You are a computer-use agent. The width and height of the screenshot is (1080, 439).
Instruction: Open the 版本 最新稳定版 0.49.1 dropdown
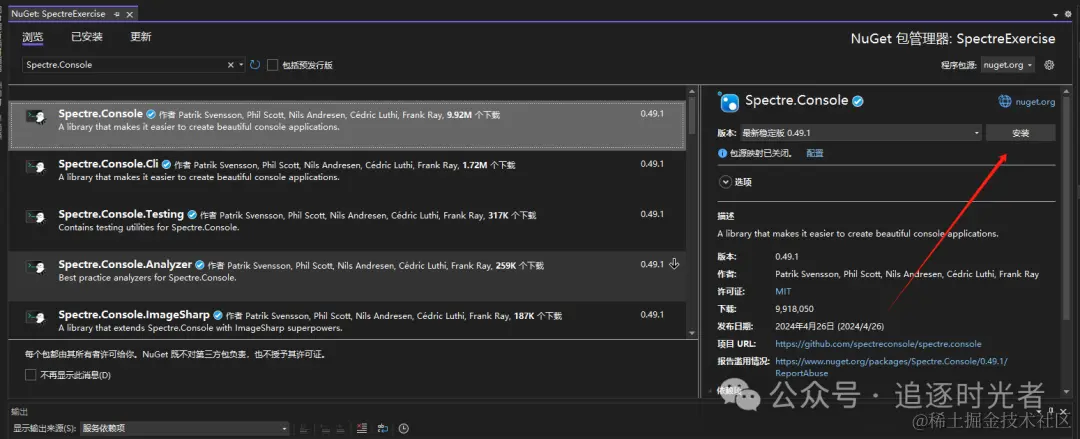coord(861,132)
